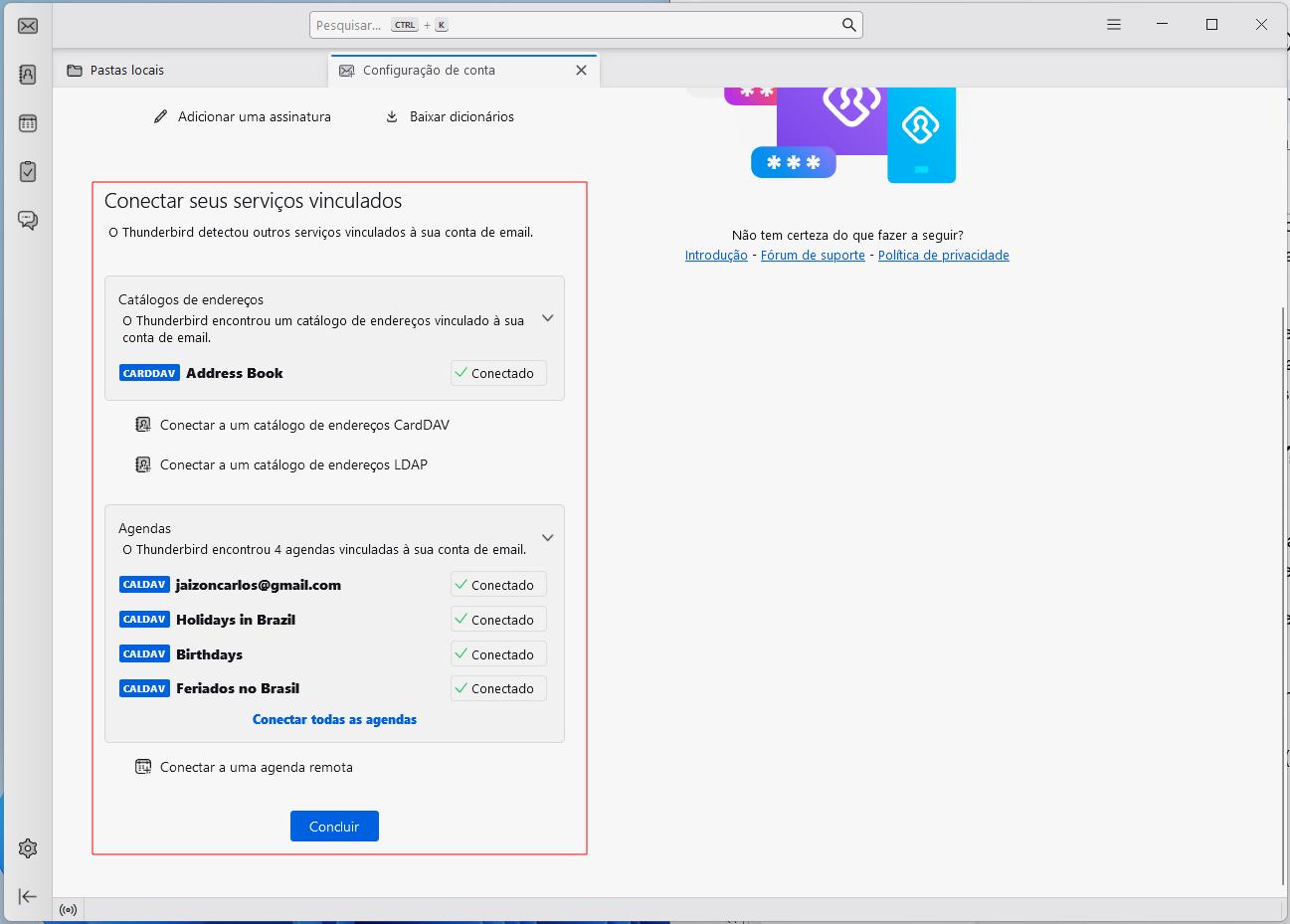Open the Address Book space icon

[28, 75]
